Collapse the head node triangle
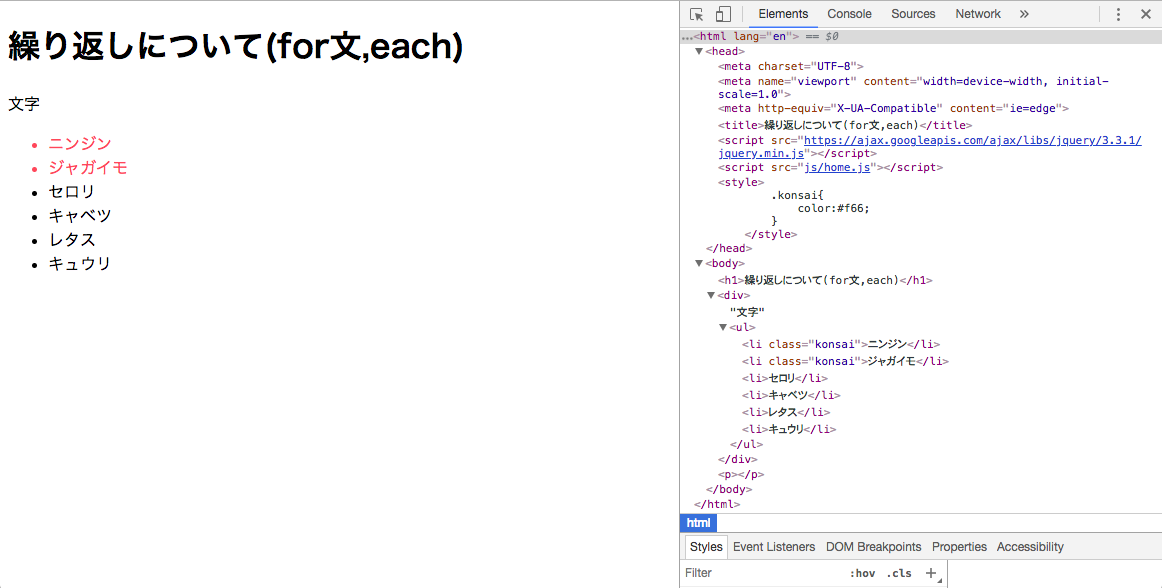1162x588 pixels. pyautogui.click(x=699, y=52)
